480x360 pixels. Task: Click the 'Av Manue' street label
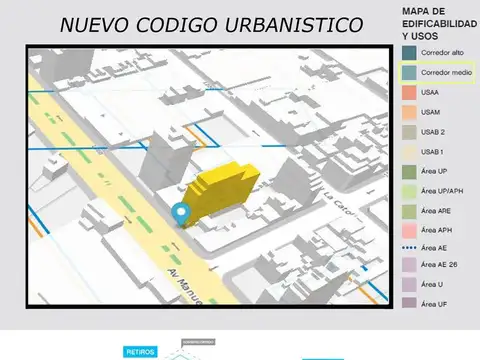click(x=185, y=286)
